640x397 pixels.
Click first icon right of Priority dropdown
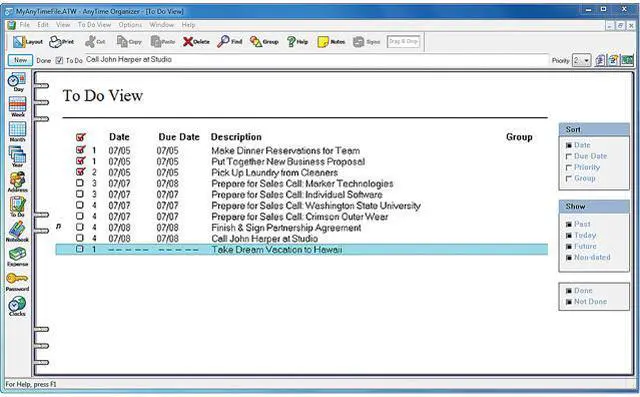coord(600,60)
